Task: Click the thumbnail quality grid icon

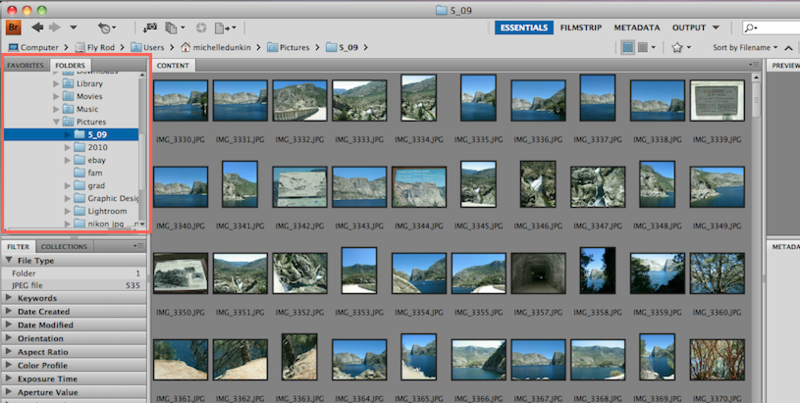Action: [x=627, y=47]
